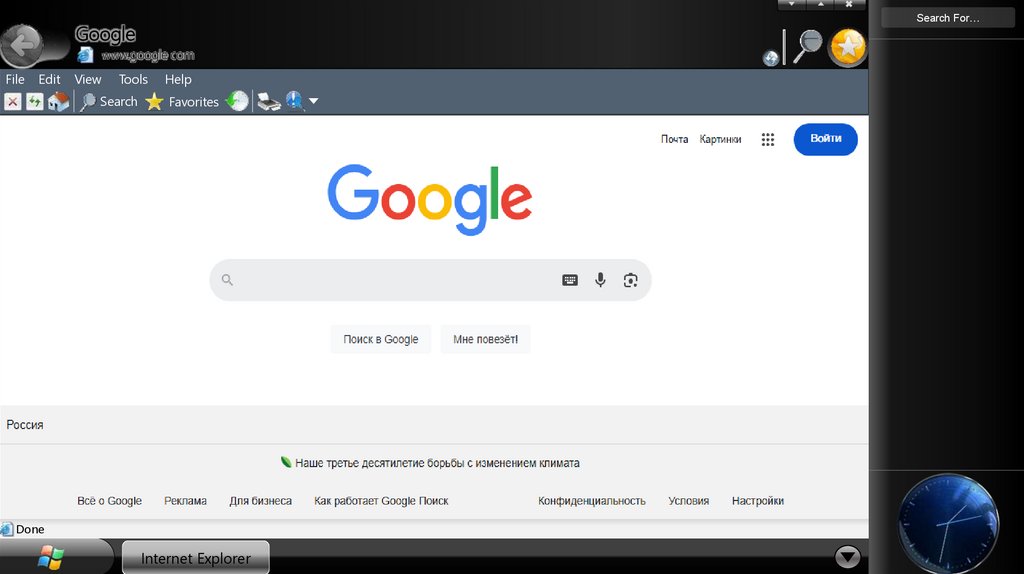Open the Windows Start button
This screenshot has width=1024, height=574.
[50, 558]
